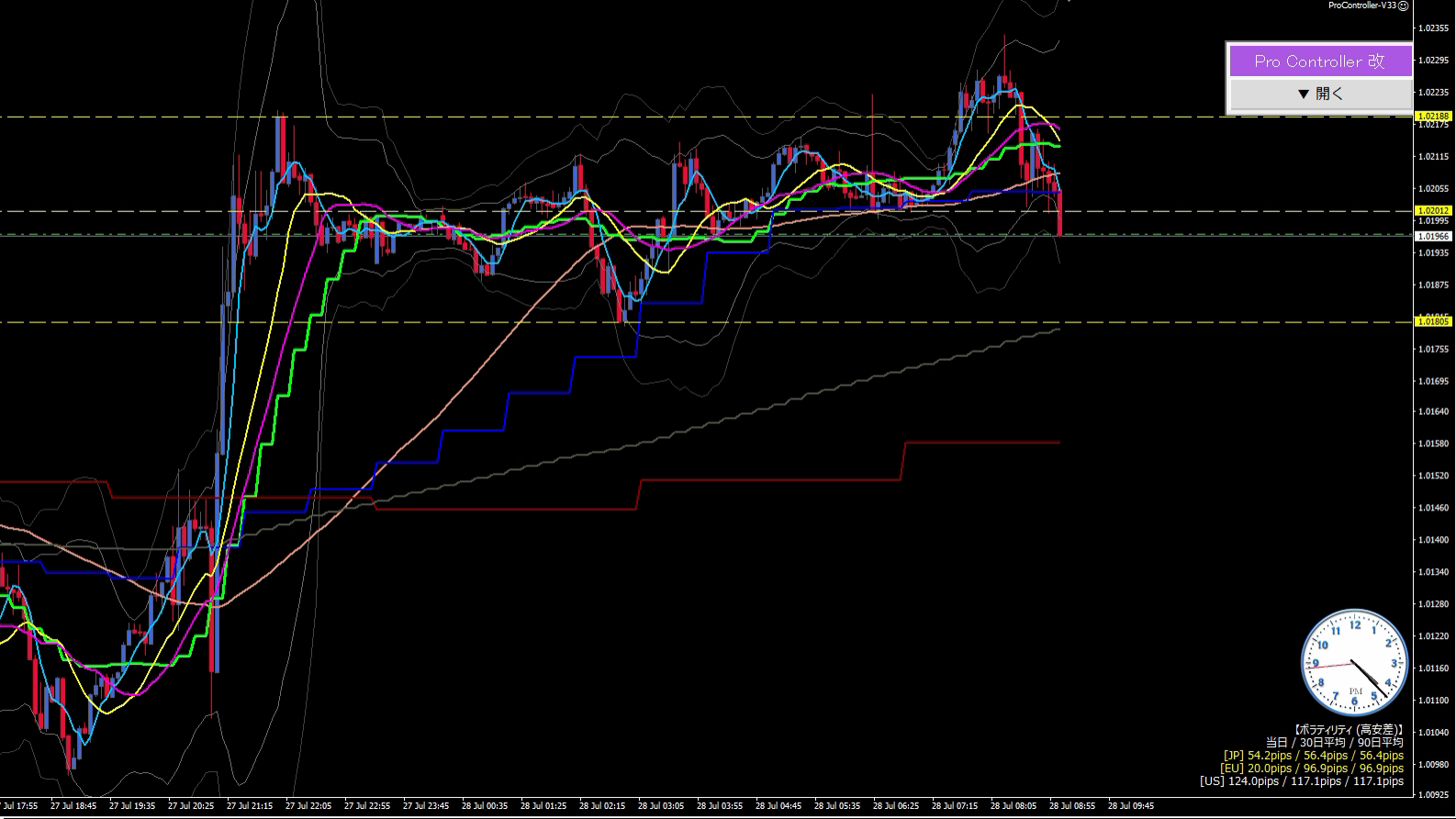Click the 1.01340 price scale value
This screenshot has height=819, width=1456.
click(x=1433, y=572)
